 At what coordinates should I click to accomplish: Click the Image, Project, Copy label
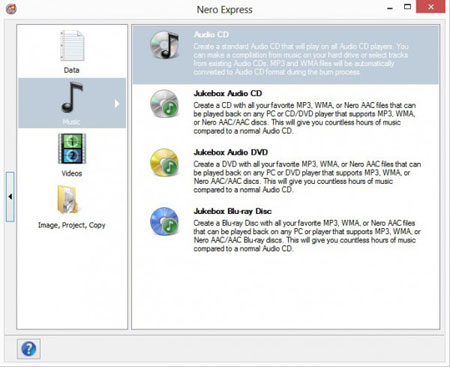point(72,225)
